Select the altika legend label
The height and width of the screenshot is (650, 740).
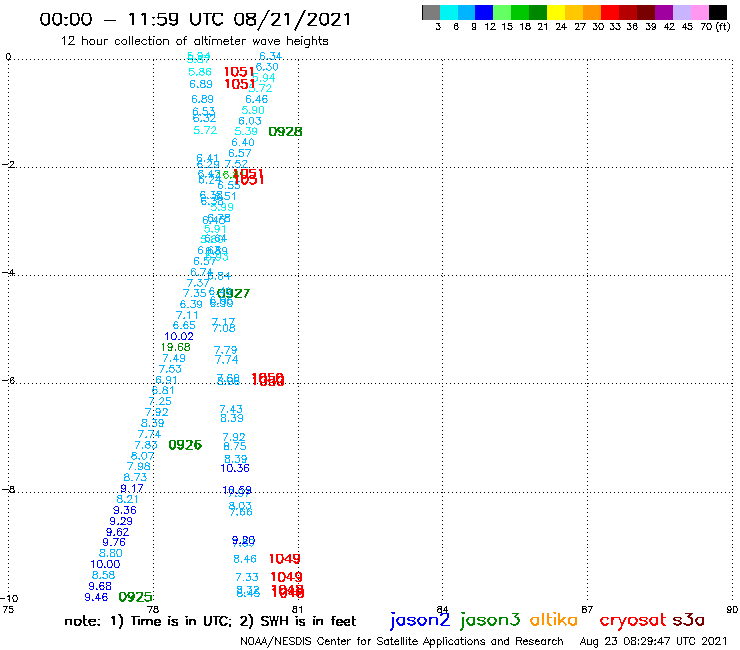pos(554,619)
